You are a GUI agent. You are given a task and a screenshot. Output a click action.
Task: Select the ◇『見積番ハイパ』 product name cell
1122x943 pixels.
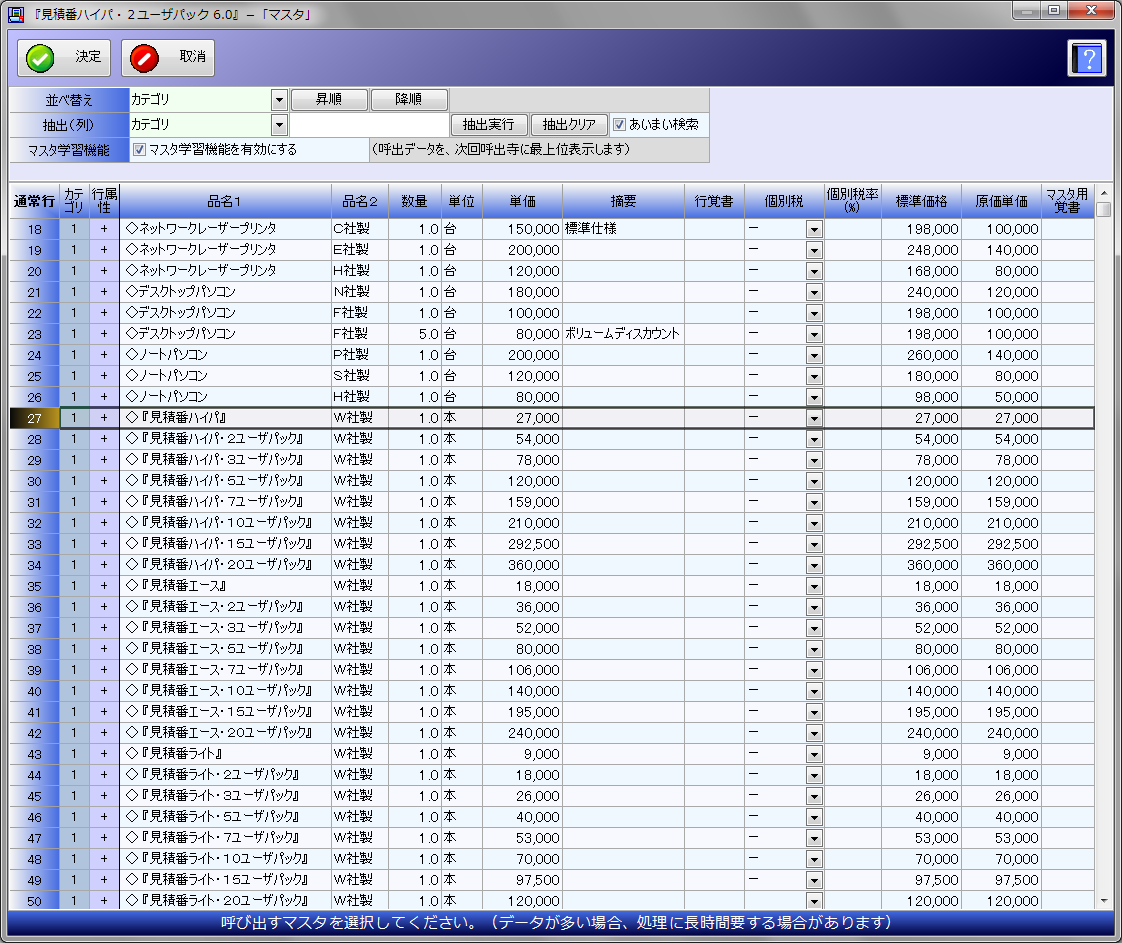pyautogui.click(x=225, y=418)
